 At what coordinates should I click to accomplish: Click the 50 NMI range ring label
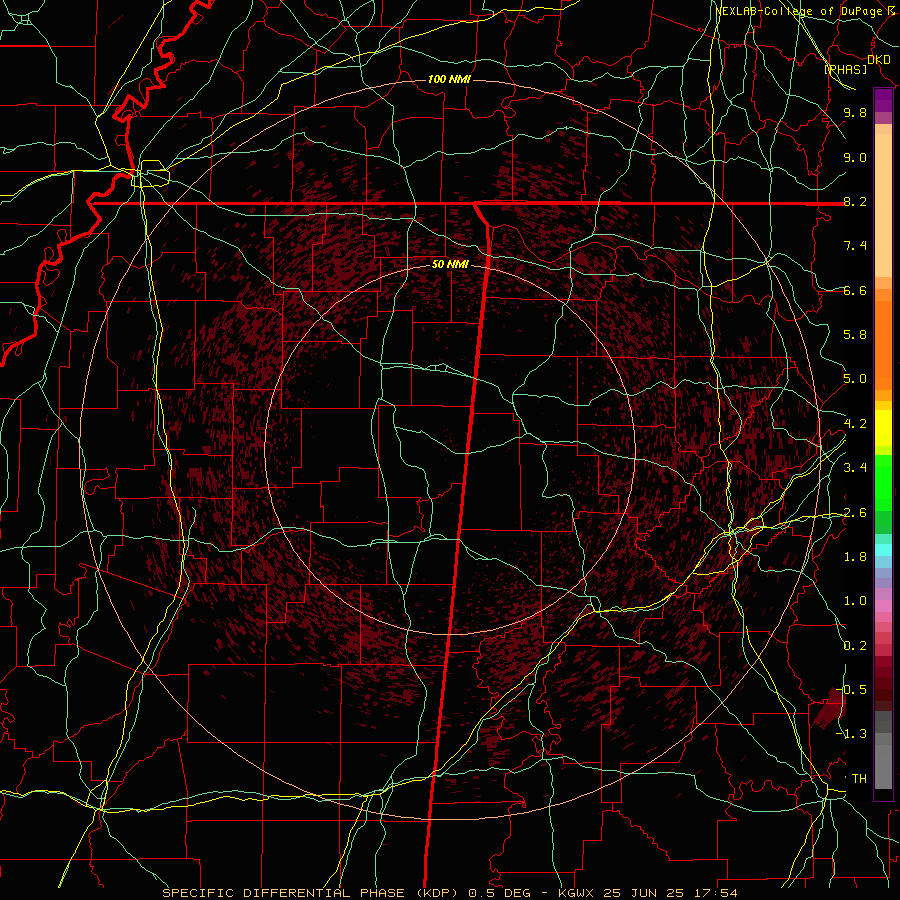pyautogui.click(x=450, y=264)
